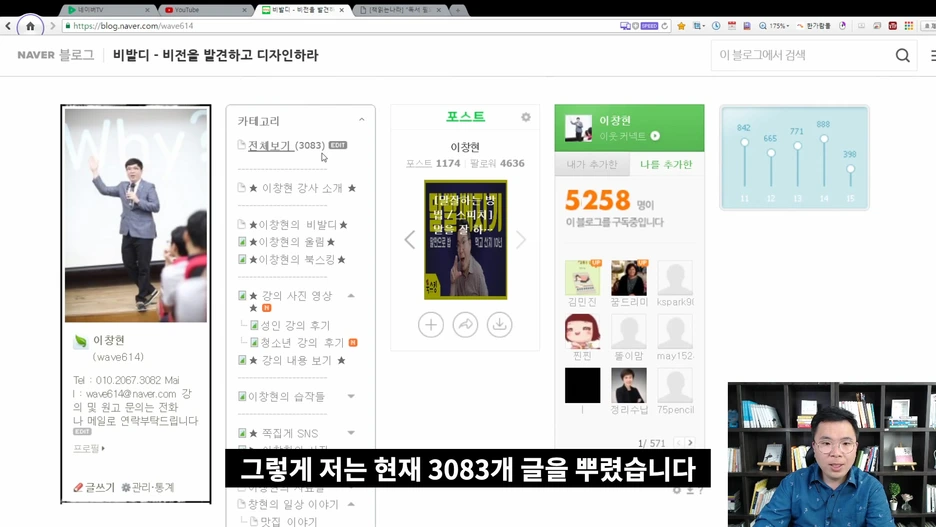Click the save floppy icon in toolbar
The width and height of the screenshot is (936, 527).
tap(747, 26)
